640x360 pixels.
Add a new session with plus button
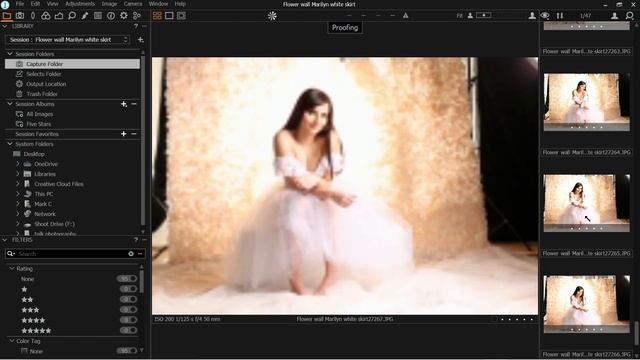pyautogui.click(x=140, y=40)
